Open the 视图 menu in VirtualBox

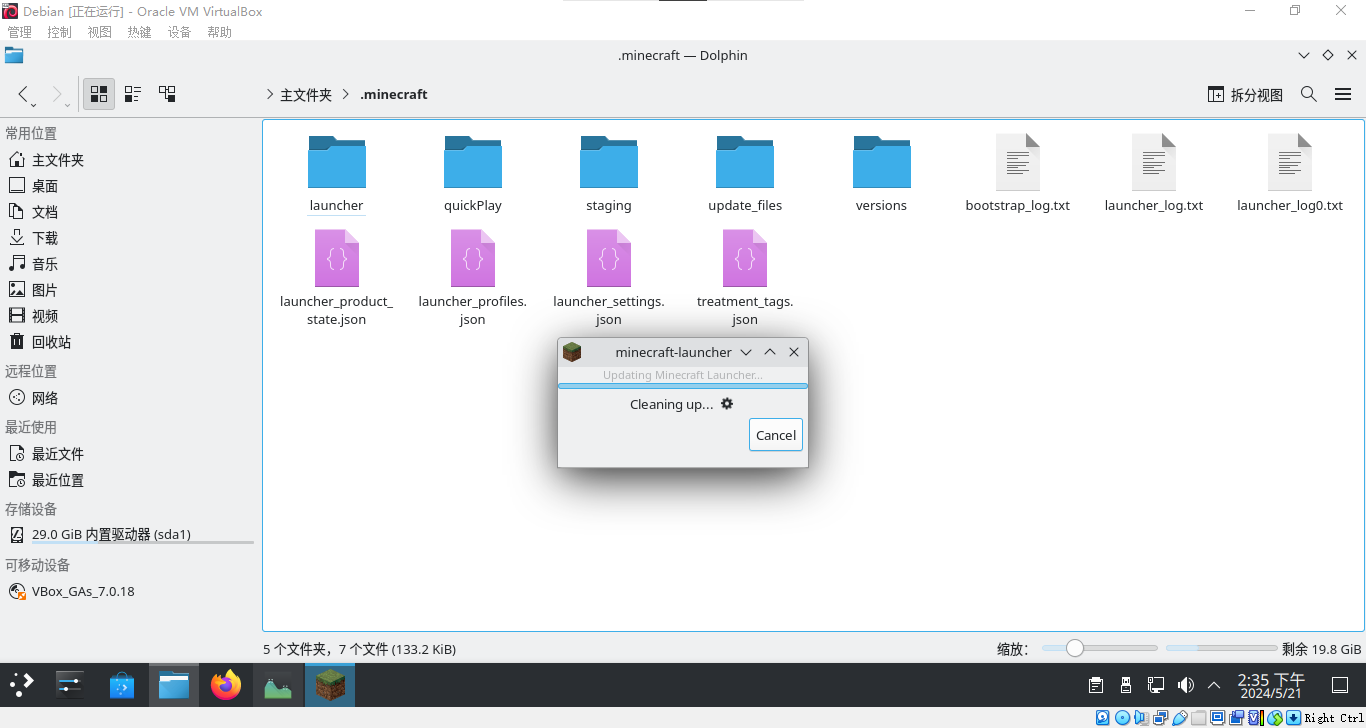[x=99, y=32]
